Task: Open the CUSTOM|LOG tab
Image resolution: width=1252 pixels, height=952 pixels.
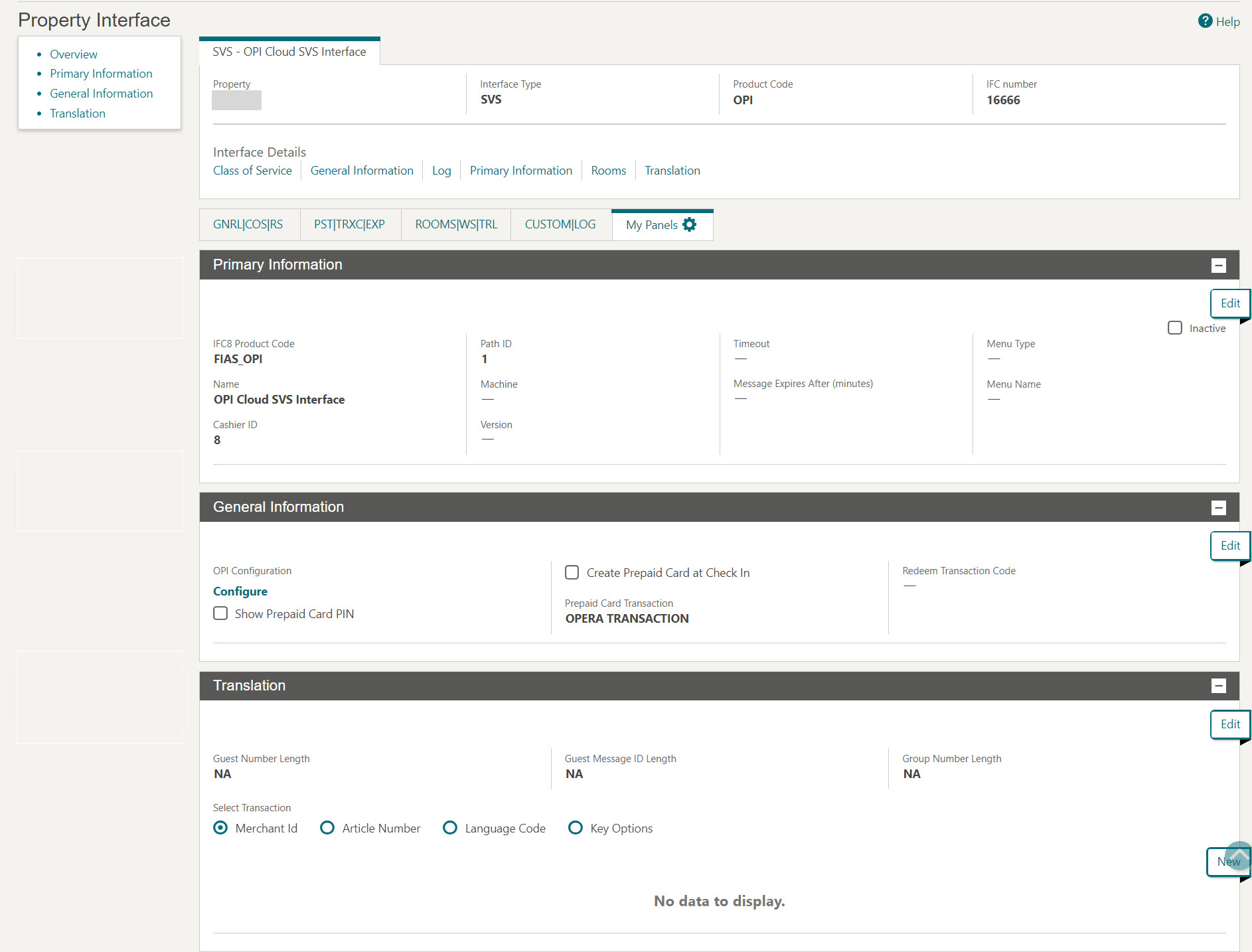Action: click(x=560, y=224)
